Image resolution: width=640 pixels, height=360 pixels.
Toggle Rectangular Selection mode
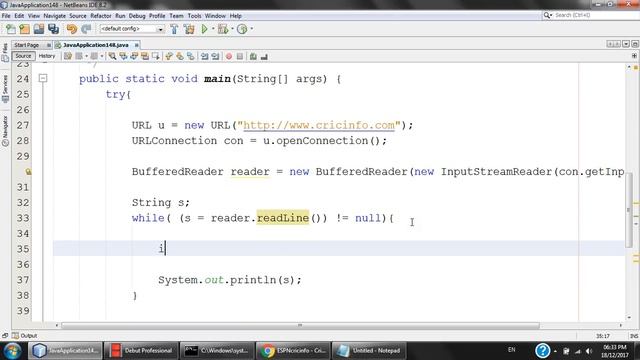pos(156,56)
